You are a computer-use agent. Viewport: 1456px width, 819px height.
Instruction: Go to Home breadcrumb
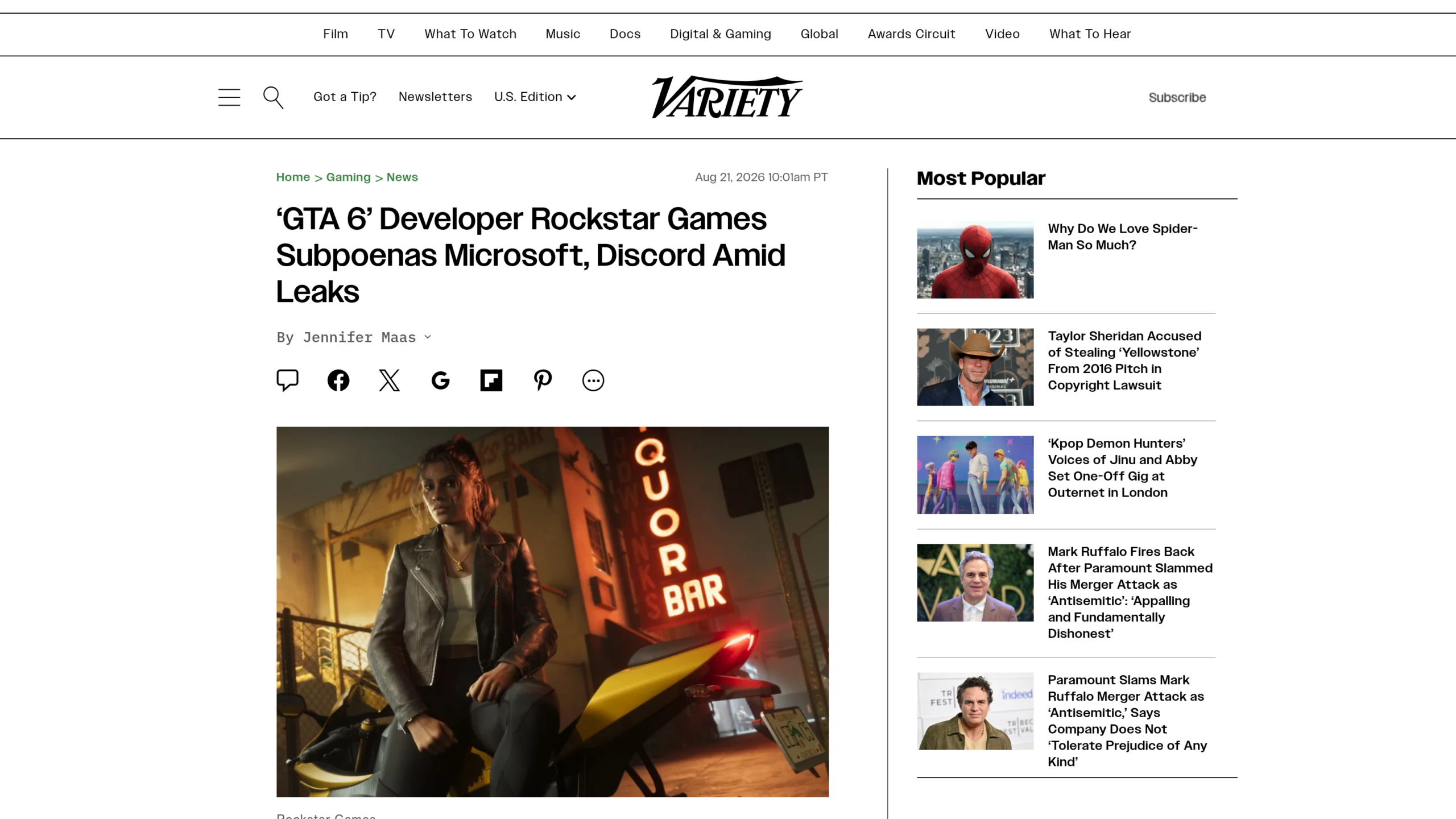pyautogui.click(x=293, y=177)
